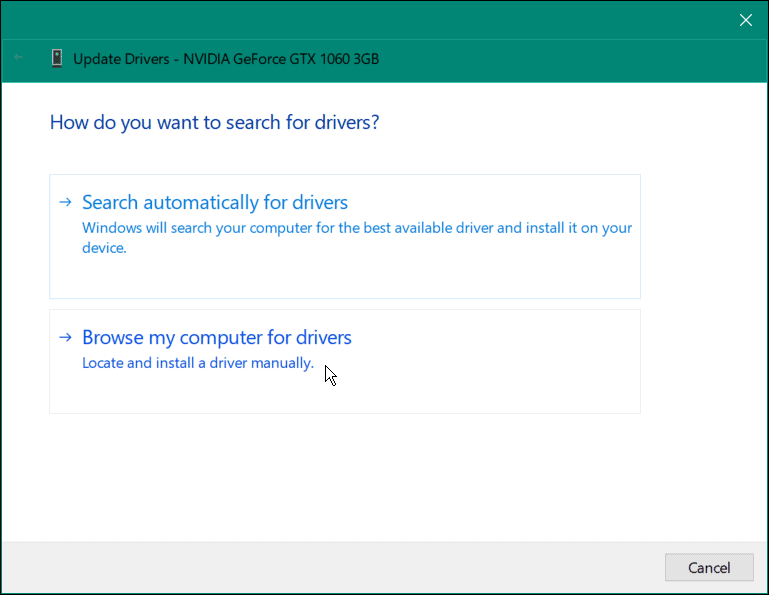Screen dimensions: 769x595
Task: Click the back arrow in the title bar
Action: (x=19, y=58)
